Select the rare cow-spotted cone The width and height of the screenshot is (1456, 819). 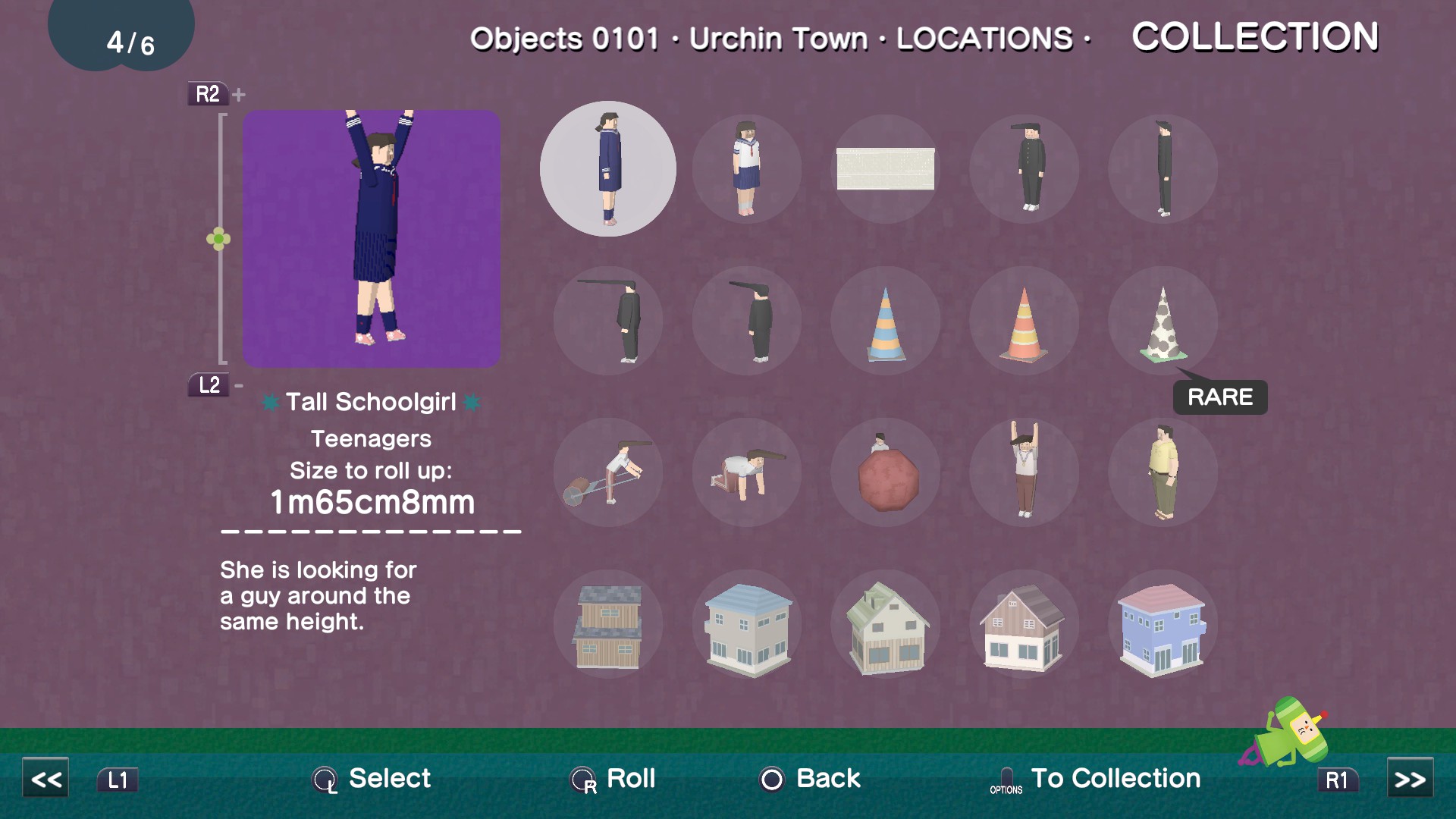(x=1163, y=320)
